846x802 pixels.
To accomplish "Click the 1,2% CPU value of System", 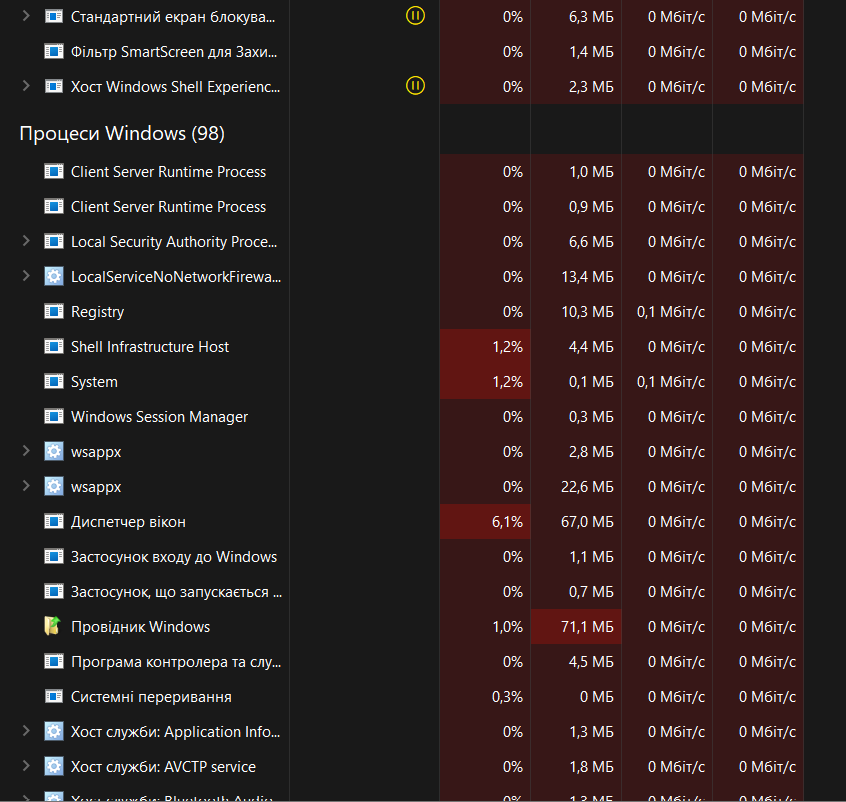I will (507, 382).
